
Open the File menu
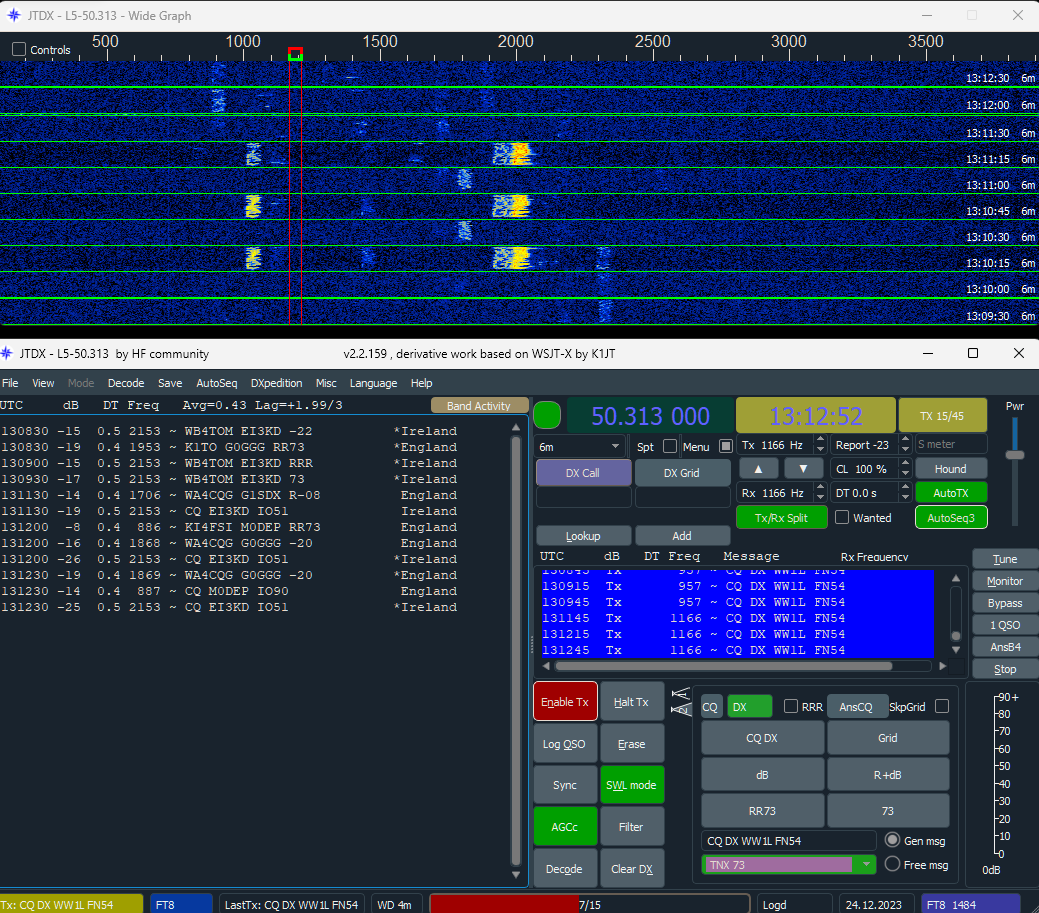10,383
